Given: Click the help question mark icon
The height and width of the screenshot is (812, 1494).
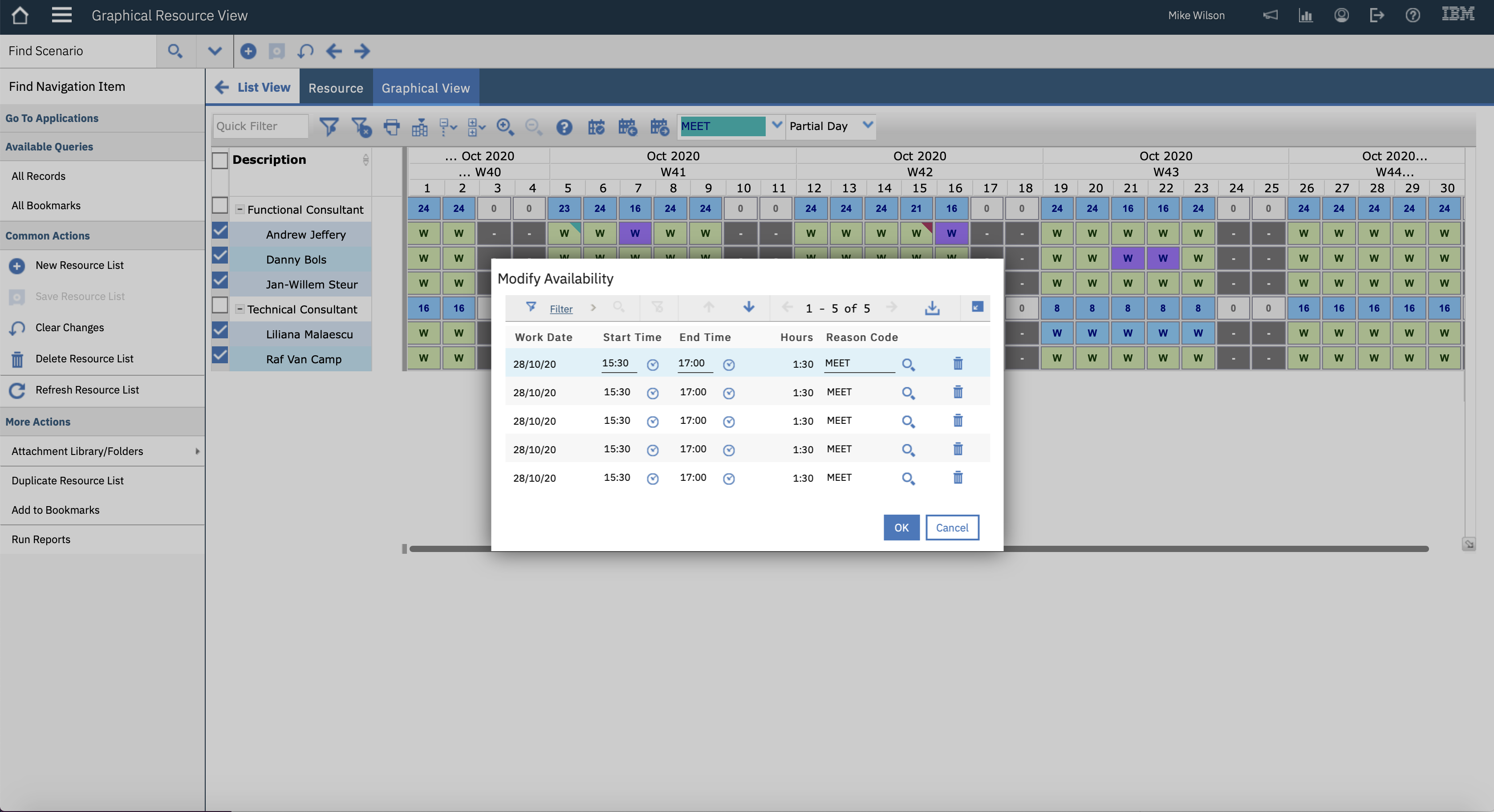Looking at the screenshot, I should (564, 126).
